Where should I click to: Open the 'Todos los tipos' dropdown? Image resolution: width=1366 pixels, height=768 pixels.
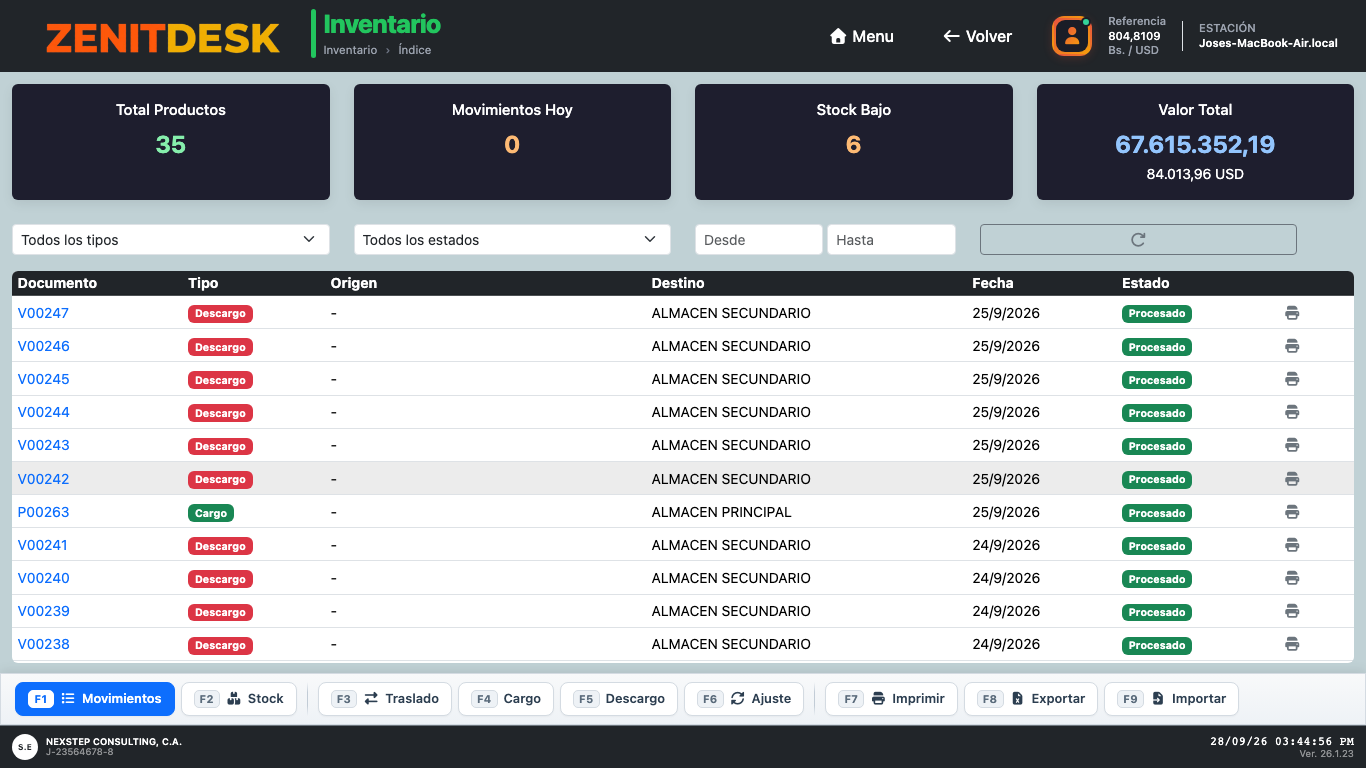[171, 240]
